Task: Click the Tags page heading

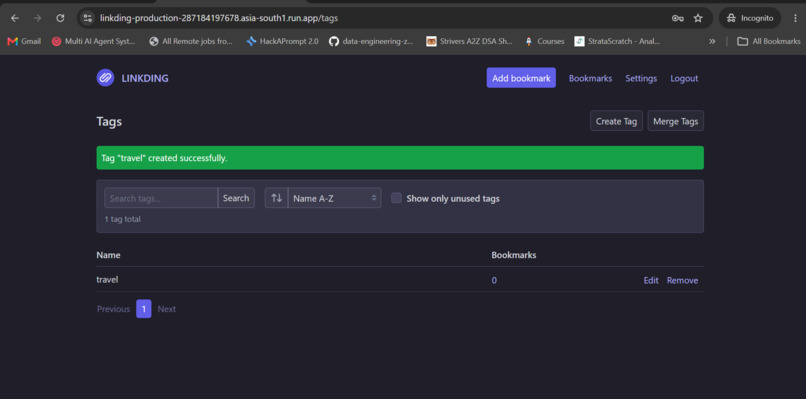Action: (109, 121)
